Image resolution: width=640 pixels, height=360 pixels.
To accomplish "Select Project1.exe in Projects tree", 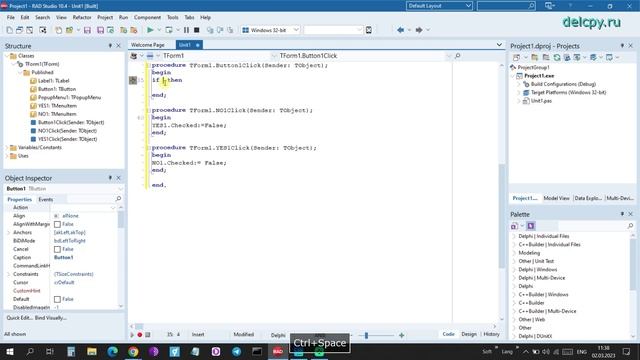I will pyautogui.click(x=539, y=76).
